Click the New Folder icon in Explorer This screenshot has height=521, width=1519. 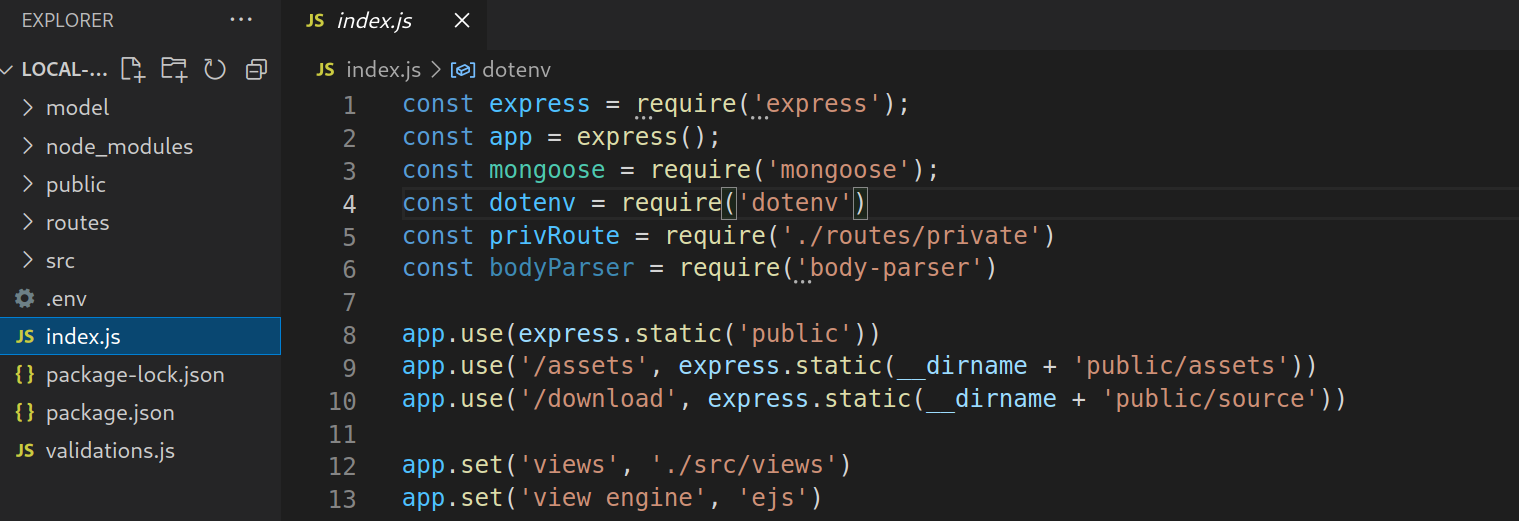pyautogui.click(x=174, y=69)
